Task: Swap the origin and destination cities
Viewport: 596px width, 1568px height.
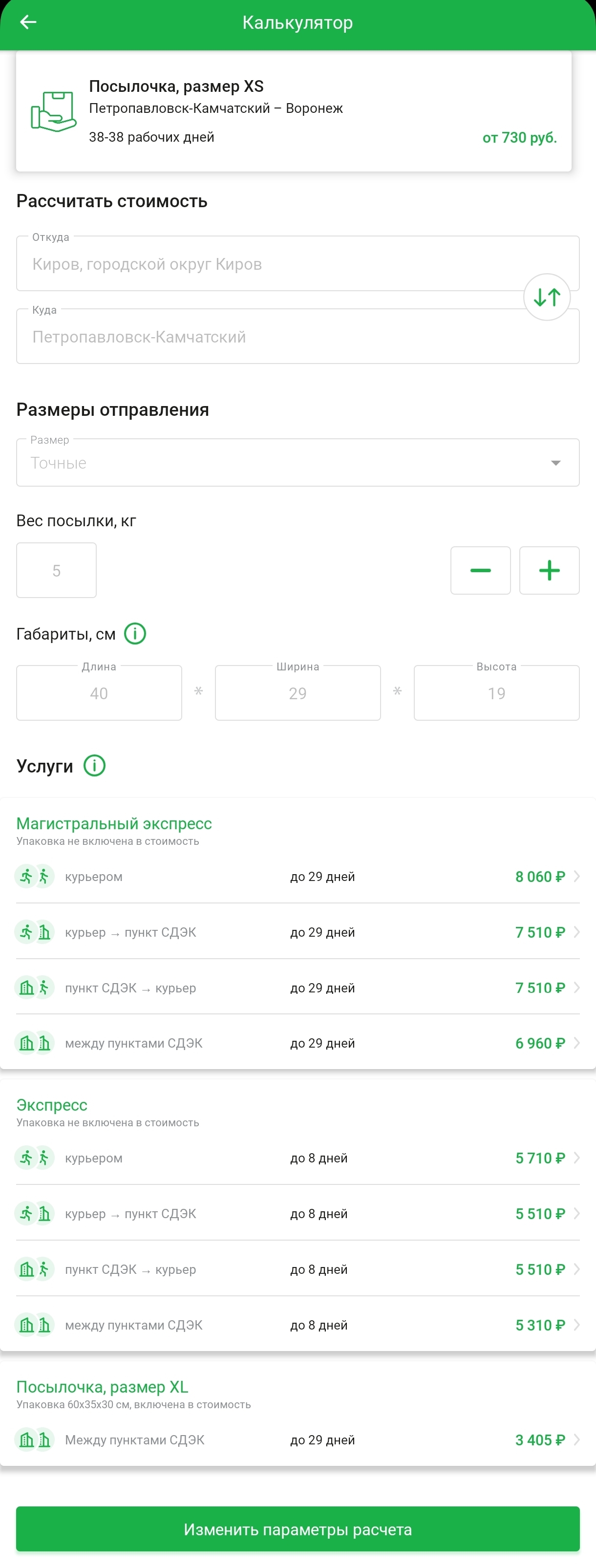Action: click(x=547, y=297)
